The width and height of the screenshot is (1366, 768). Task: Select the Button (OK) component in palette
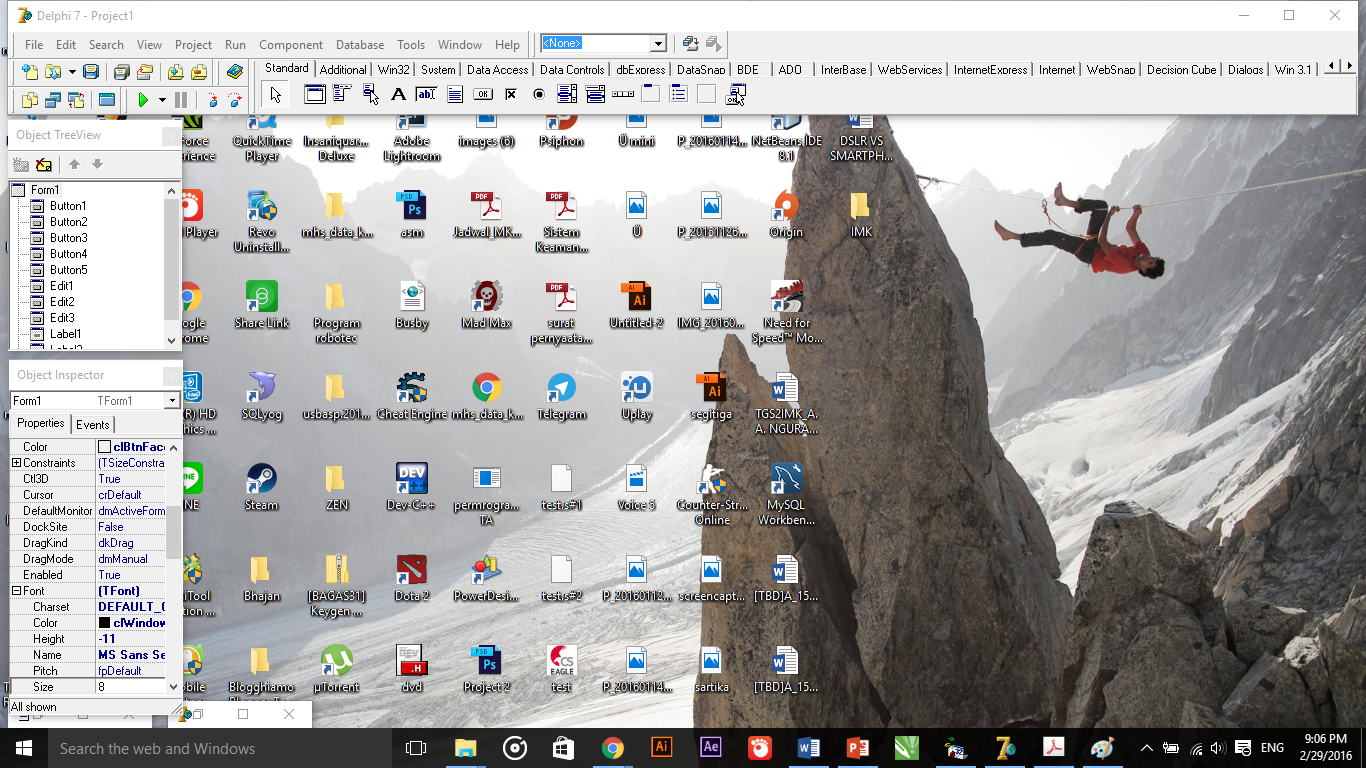point(483,95)
